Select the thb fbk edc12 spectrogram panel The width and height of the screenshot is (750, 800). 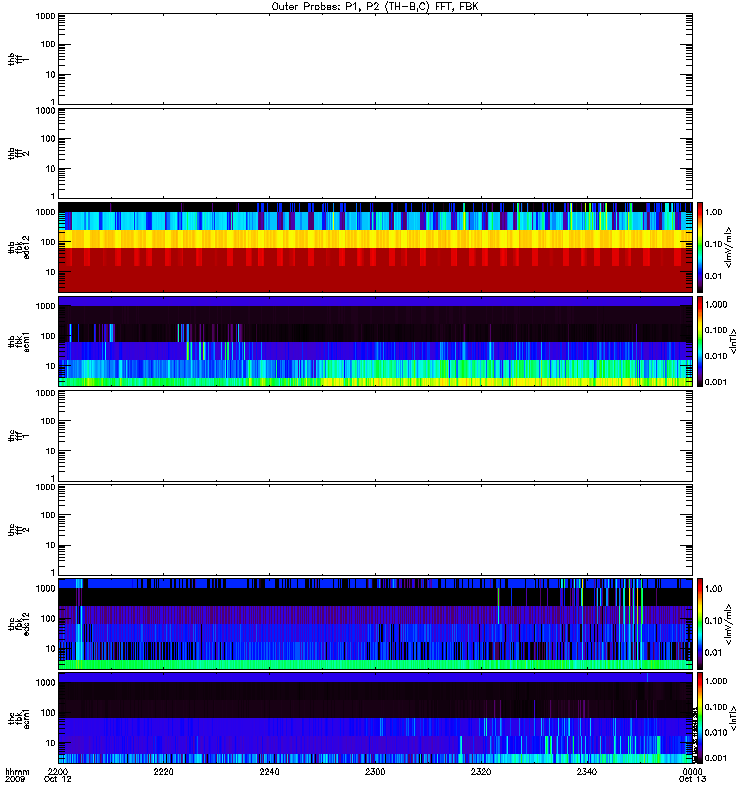(x=375, y=247)
